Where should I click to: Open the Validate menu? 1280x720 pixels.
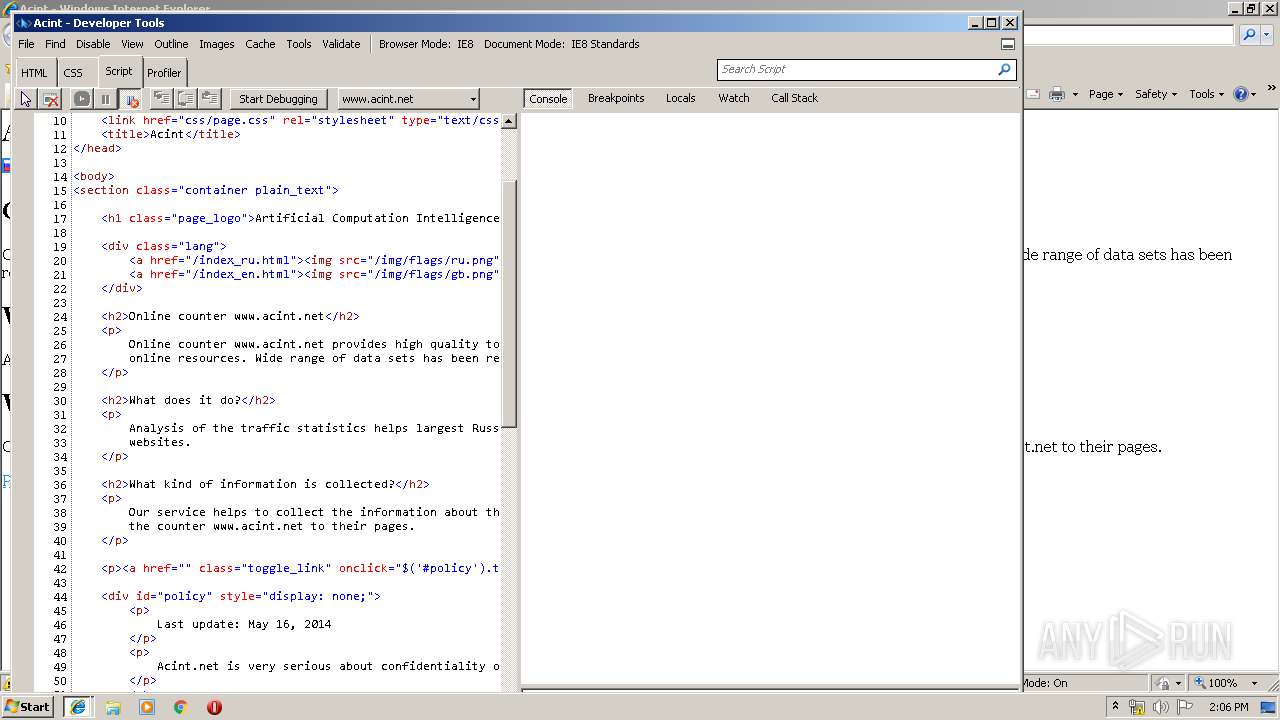click(x=341, y=44)
